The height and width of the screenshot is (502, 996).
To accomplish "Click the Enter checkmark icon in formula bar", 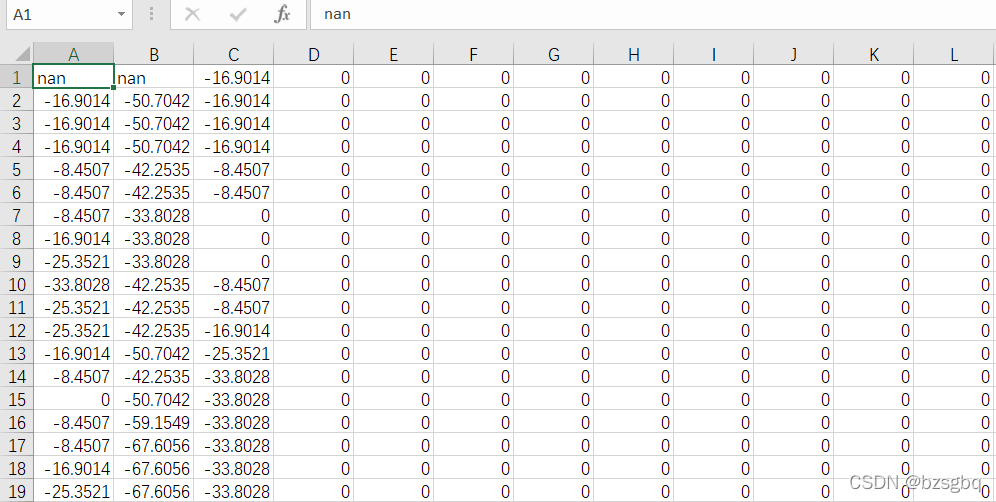I will point(238,14).
